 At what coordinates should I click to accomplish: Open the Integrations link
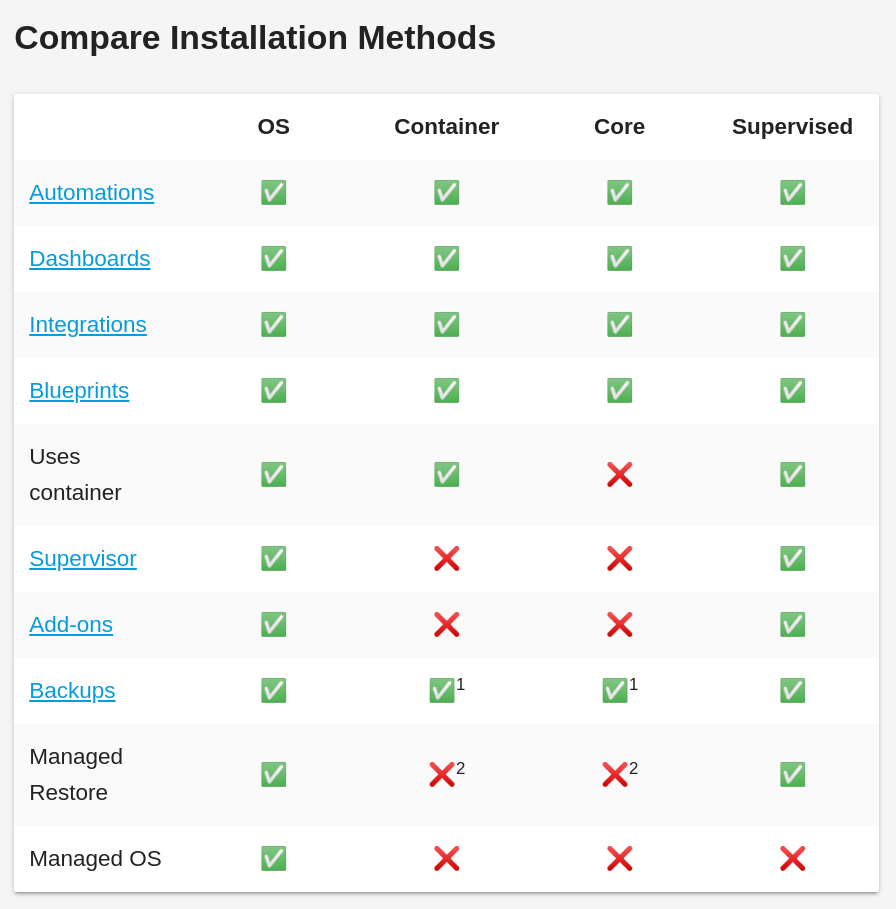pyautogui.click(x=88, y=325)
